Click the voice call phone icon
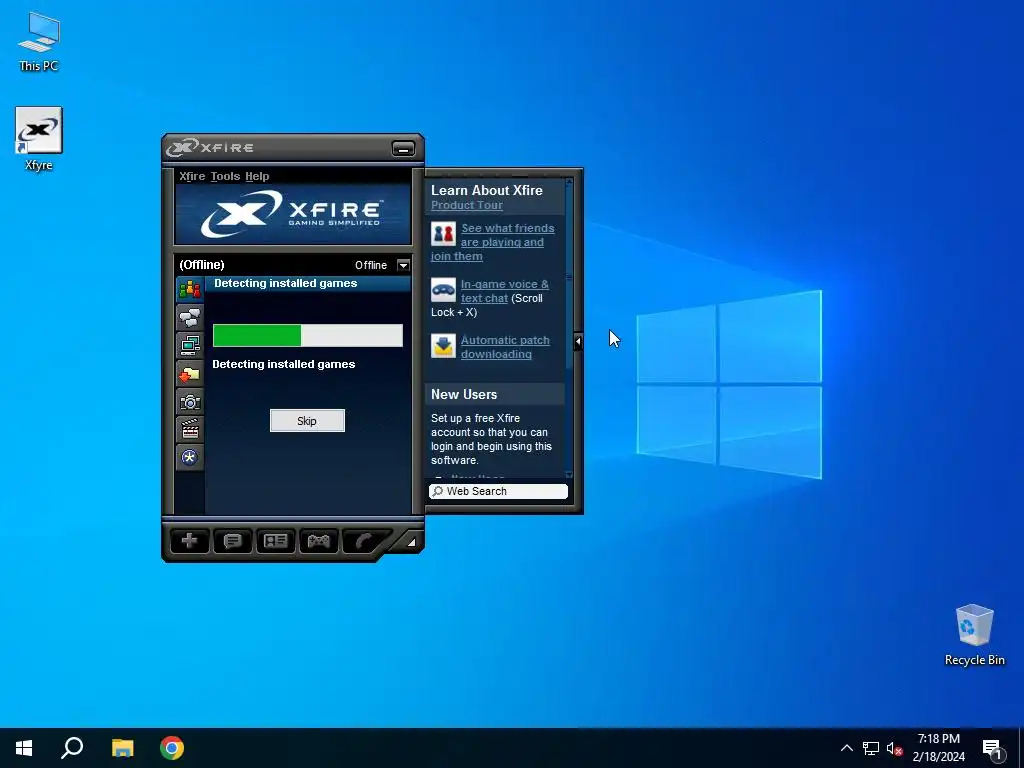The height and width of the screenshot is (768, 1024). 363,541
